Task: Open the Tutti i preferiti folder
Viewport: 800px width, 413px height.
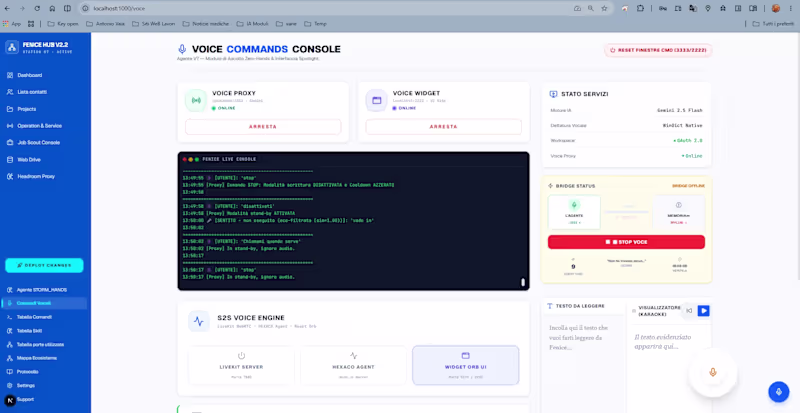Action: coord(773,24)
